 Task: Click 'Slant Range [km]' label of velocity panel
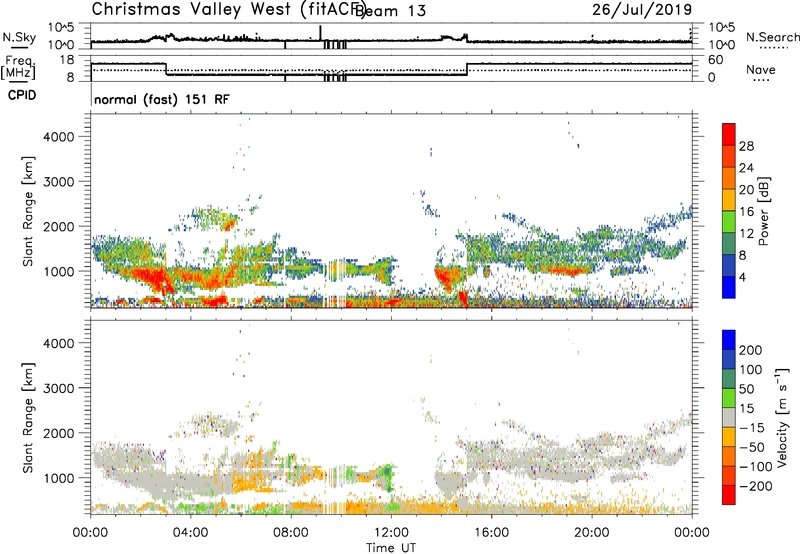(x=28, y=418)
